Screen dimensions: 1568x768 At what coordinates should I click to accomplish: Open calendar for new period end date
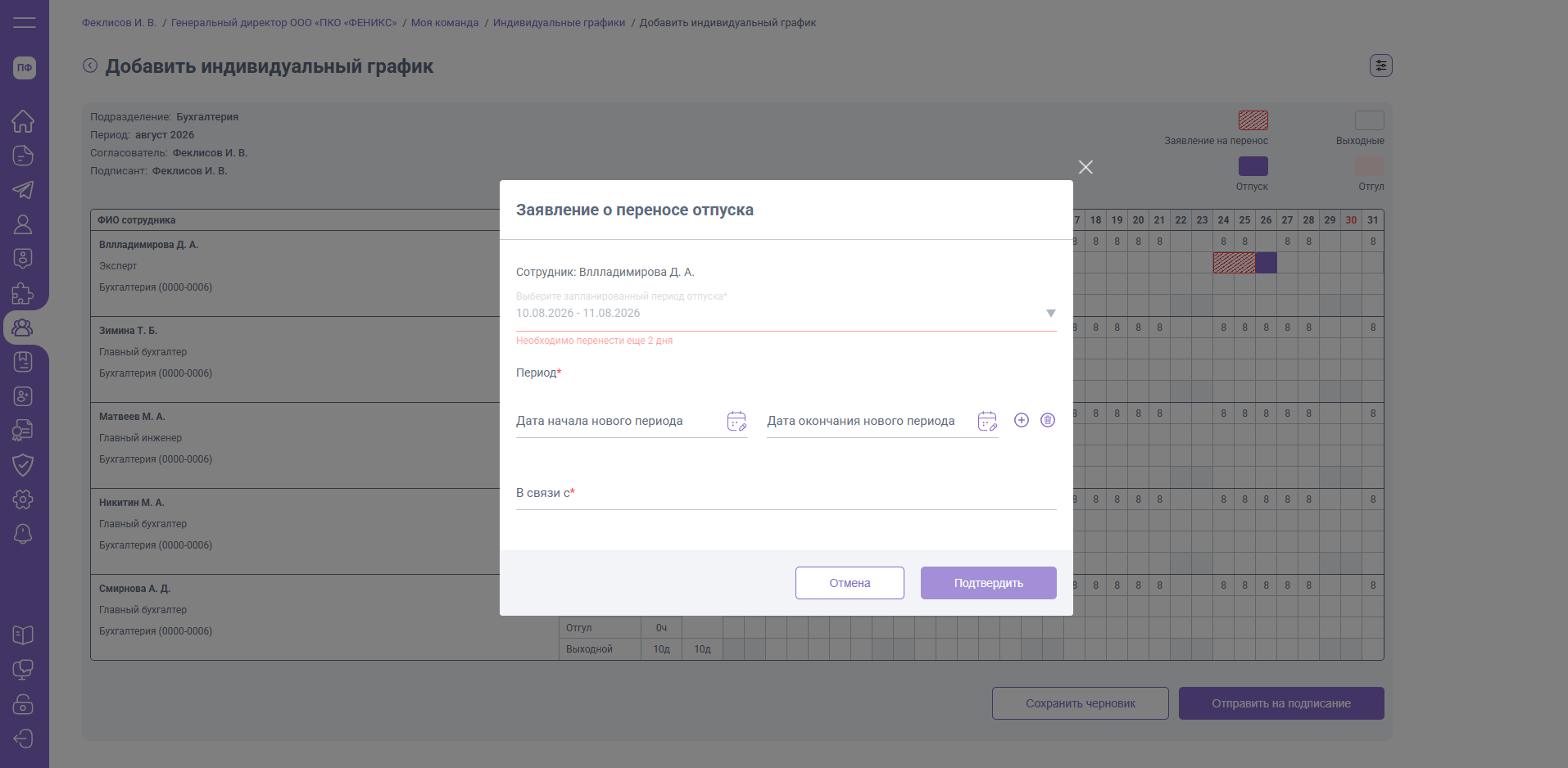[987, 421]
